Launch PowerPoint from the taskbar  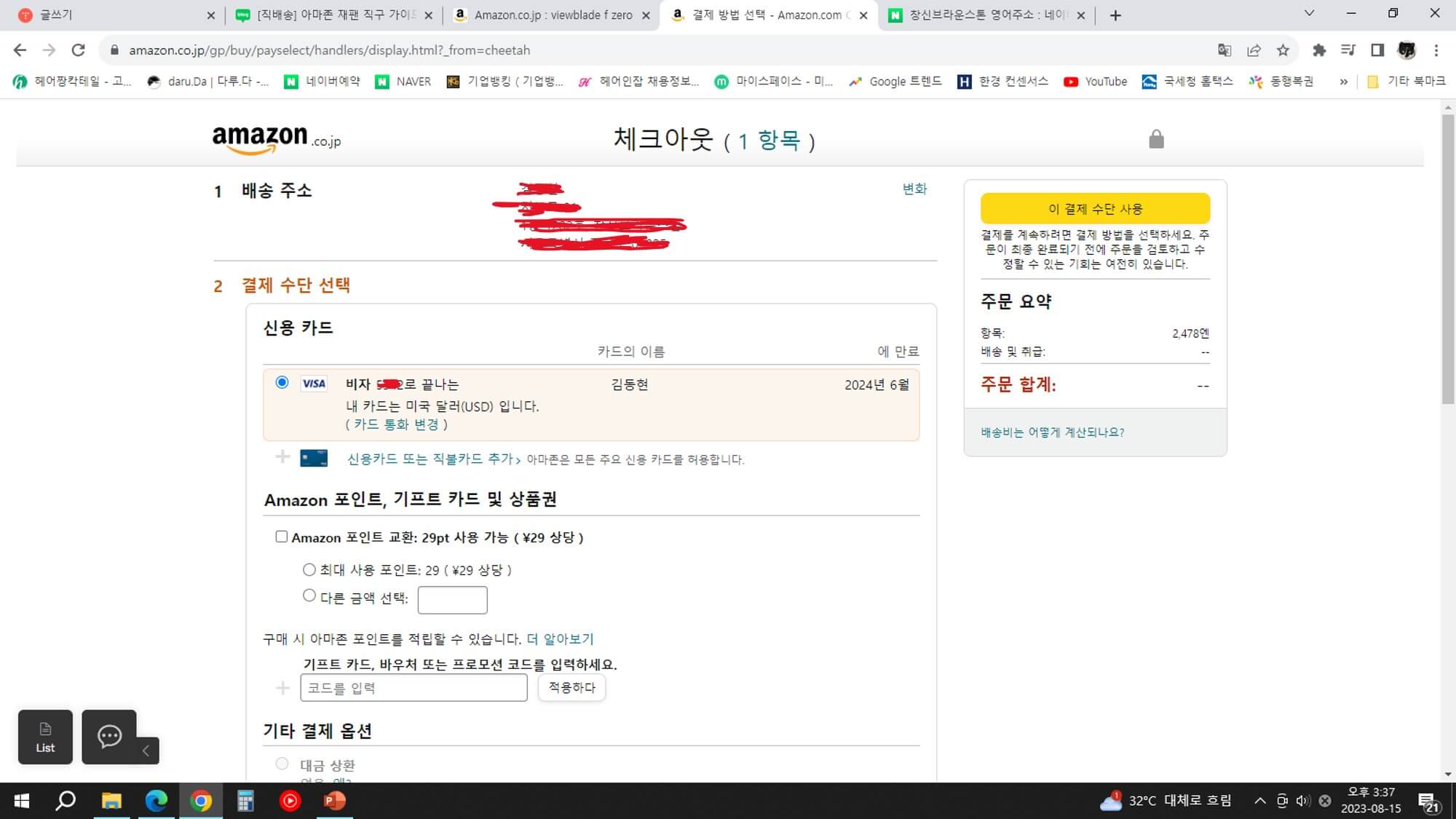(x=334, y=801)
